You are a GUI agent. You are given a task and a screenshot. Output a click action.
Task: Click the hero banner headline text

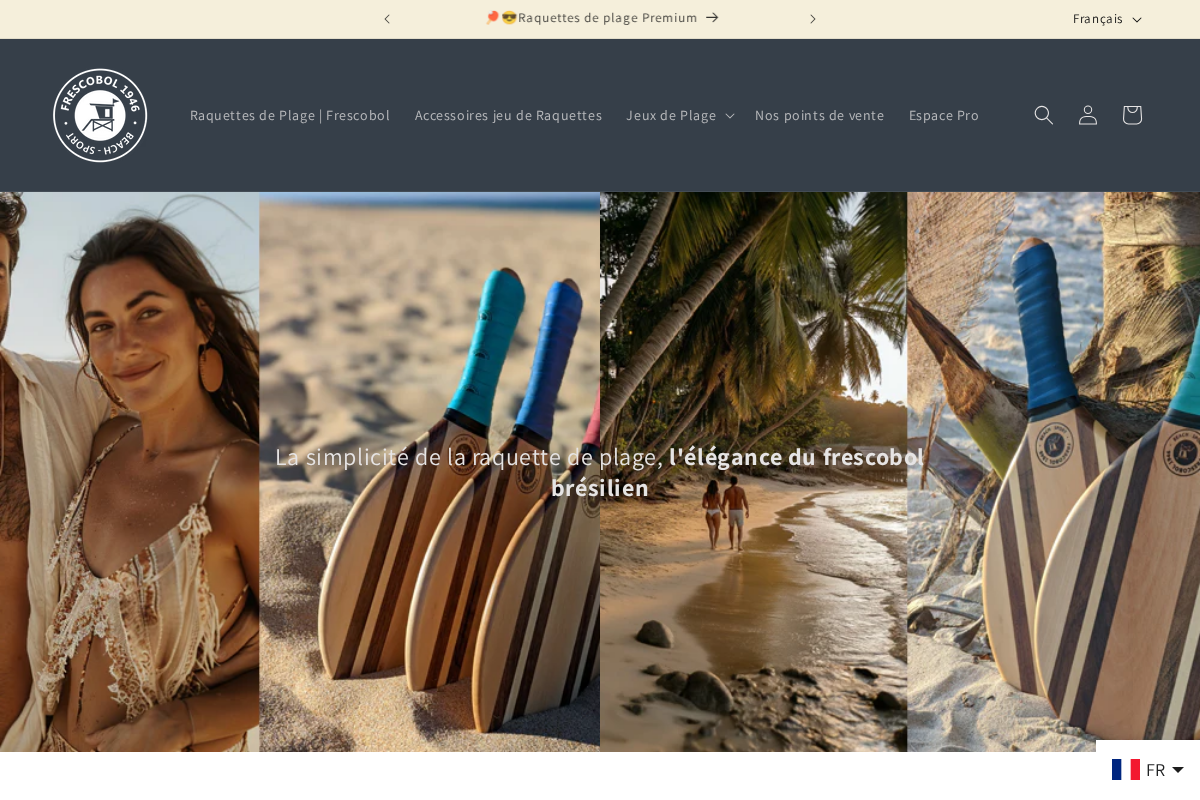point(600,471)
